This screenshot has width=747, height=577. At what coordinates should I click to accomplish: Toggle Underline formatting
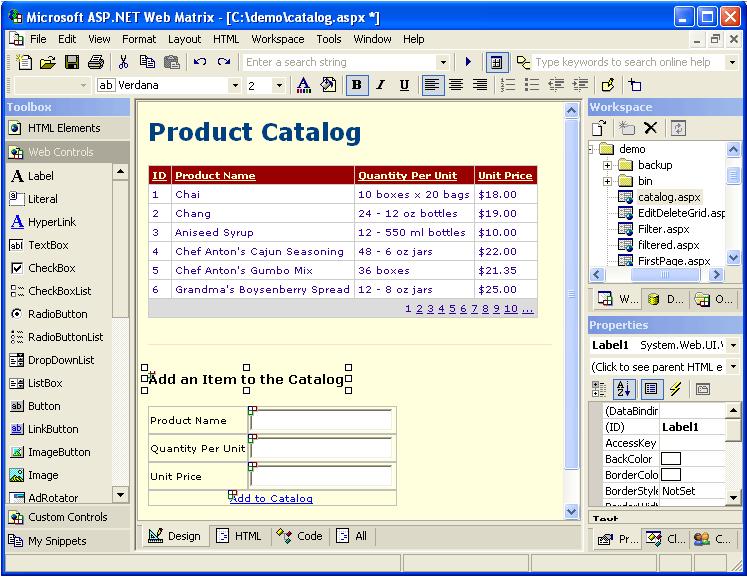(404, 85)
